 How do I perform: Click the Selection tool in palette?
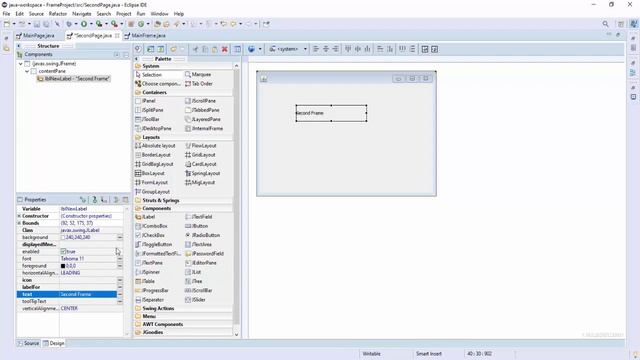pyautogui.click(x=149, y=75)
